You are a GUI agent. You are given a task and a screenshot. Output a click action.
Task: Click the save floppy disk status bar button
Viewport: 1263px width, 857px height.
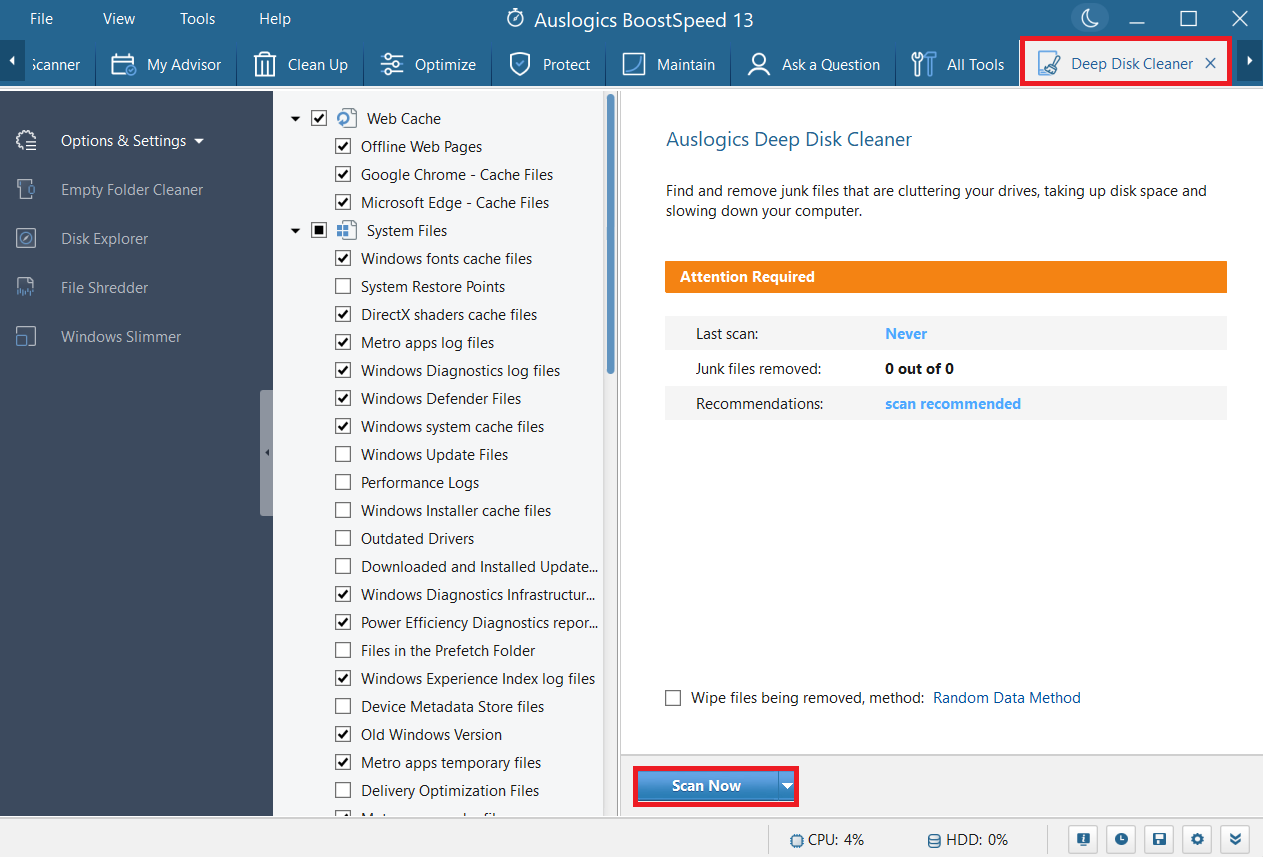click(1159, 839)
